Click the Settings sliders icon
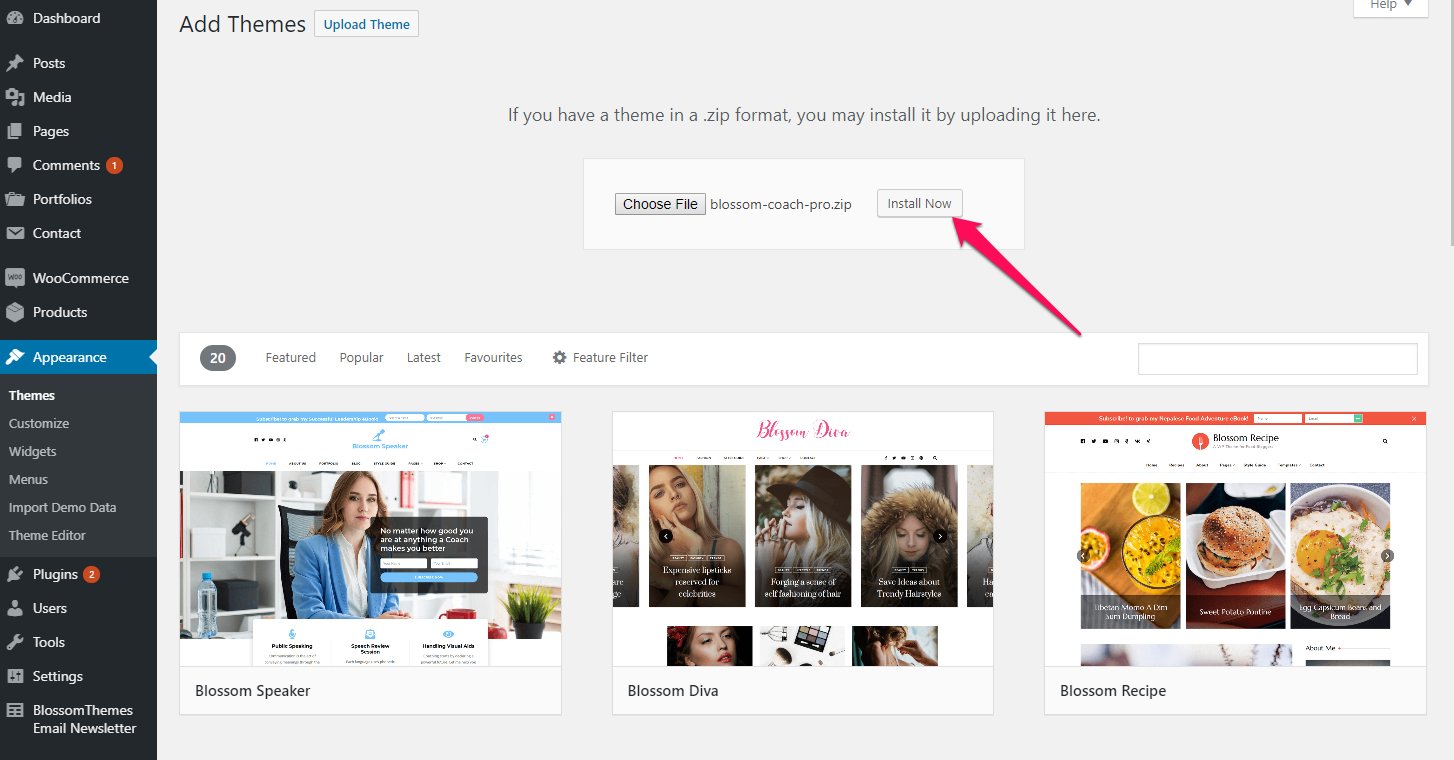Screen dimensions: 1454x760 point(15,676)
